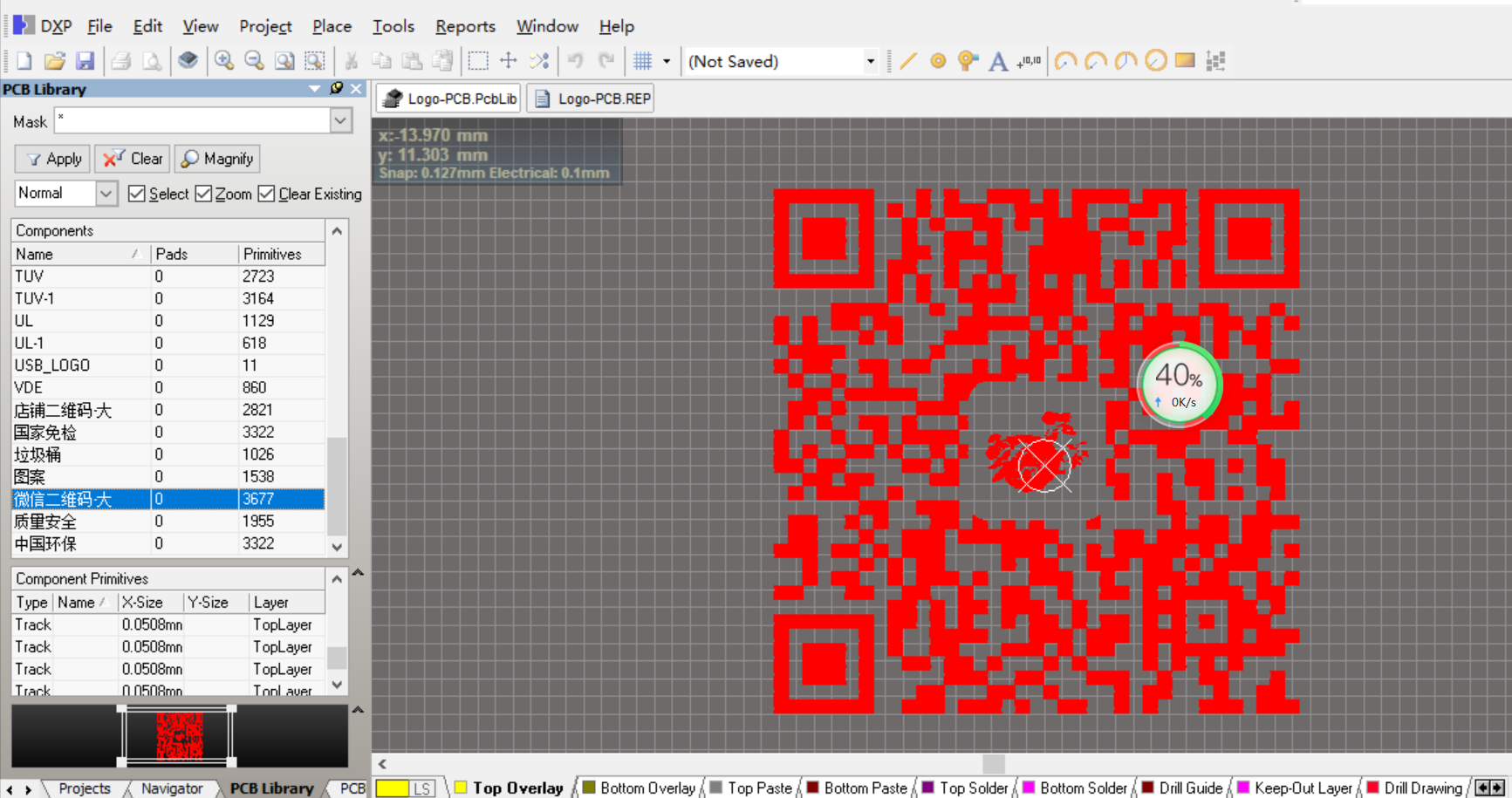Select the TUV-1 component row
Viewport: 1512px width, 798px height.
click(x=168, y=298)
